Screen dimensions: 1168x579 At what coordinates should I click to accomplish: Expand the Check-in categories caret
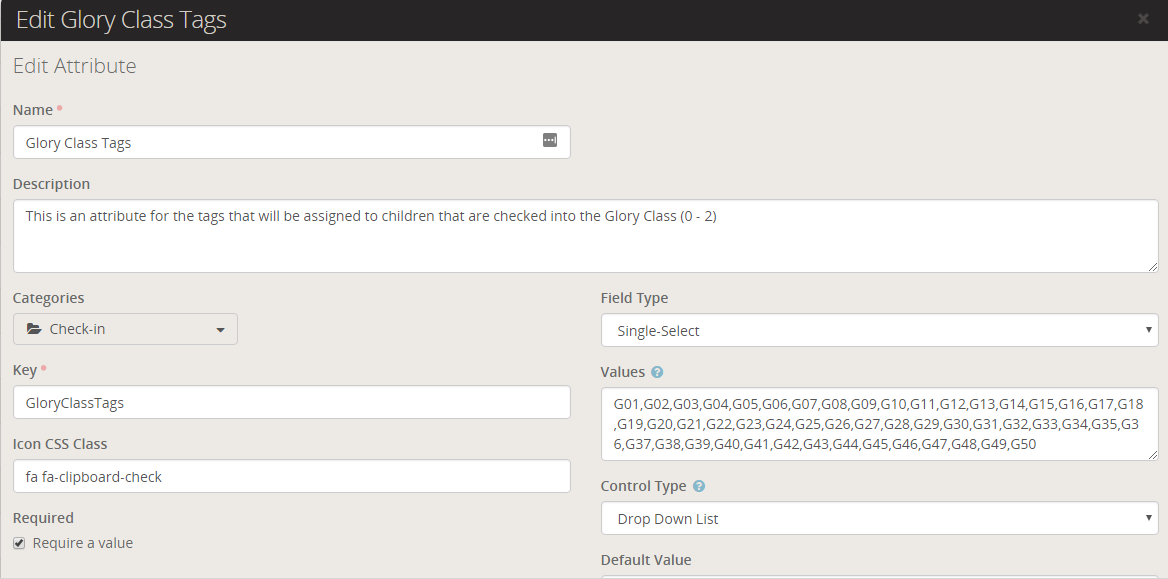coord(220,330)
